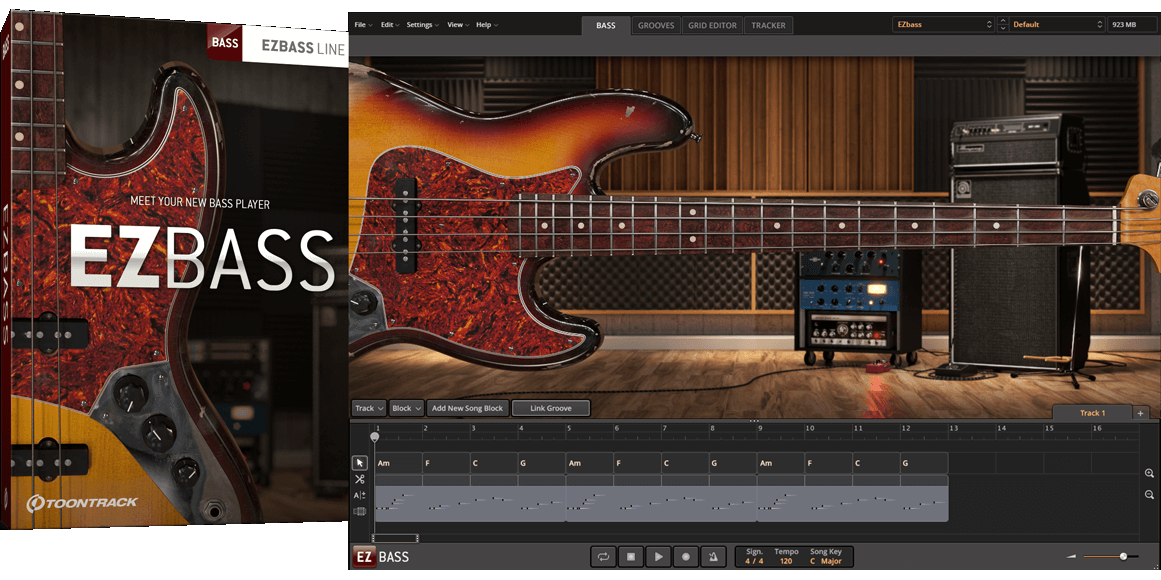The height and width of the screenshot is (580, 1161).
Task: Open the GRID EDITOR tab
Action: point(712,25)
